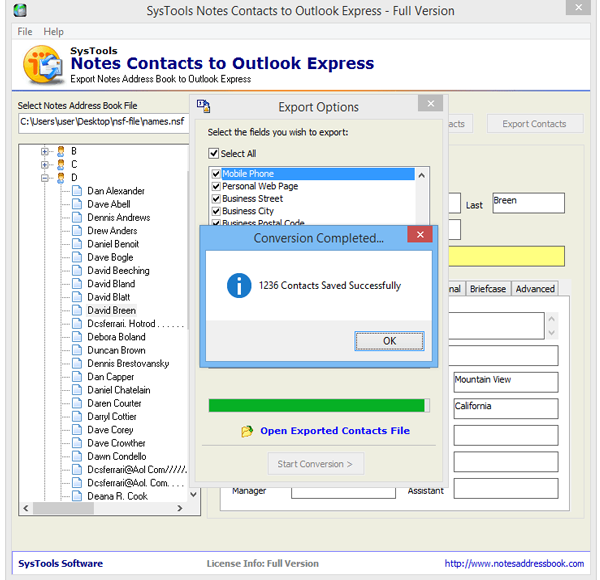Uncheck the Business City field
Image resolution: width=600 pixels, height=580 pixels.
point(216,211)
